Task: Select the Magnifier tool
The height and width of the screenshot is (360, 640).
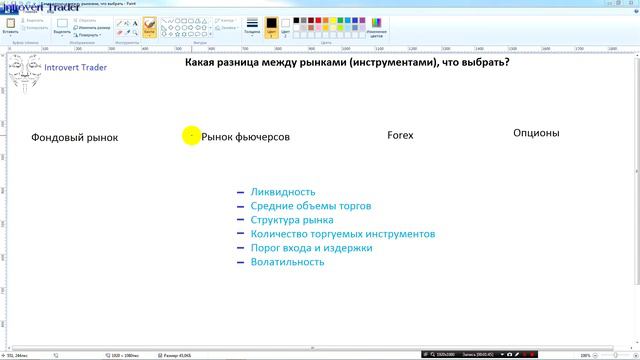Action: click(x=135, y=32)
